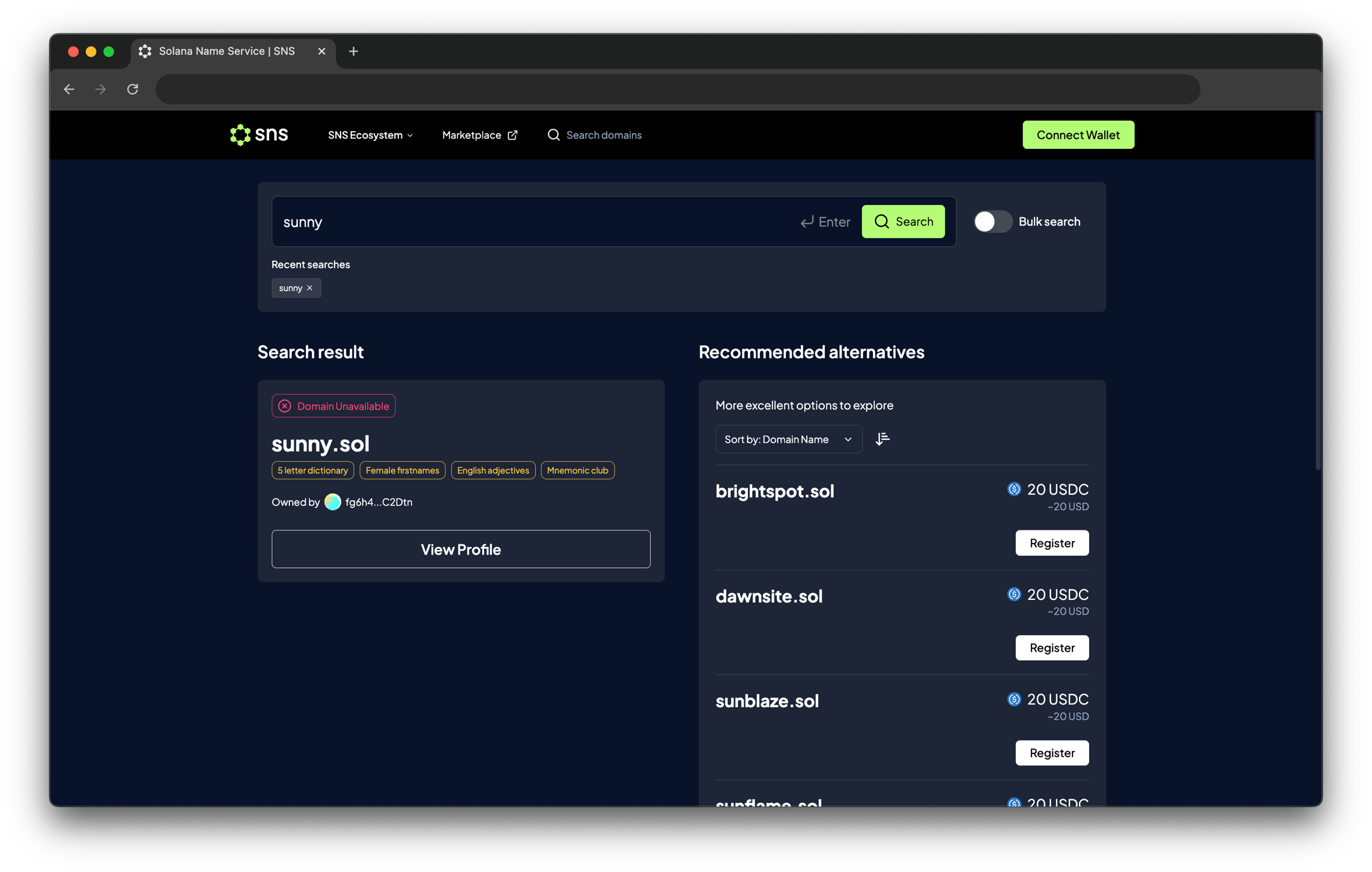This screenshot has width=1372, height=872.
Task: Click the SNS logo icon
Action: pyautogui.click(x=240, y=135)
